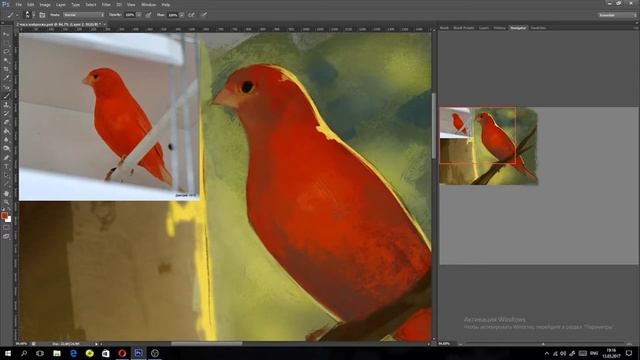The image size is (640, 360).
Task: Select the Zoom tool in the toolbox
Action: pos(6,202)
